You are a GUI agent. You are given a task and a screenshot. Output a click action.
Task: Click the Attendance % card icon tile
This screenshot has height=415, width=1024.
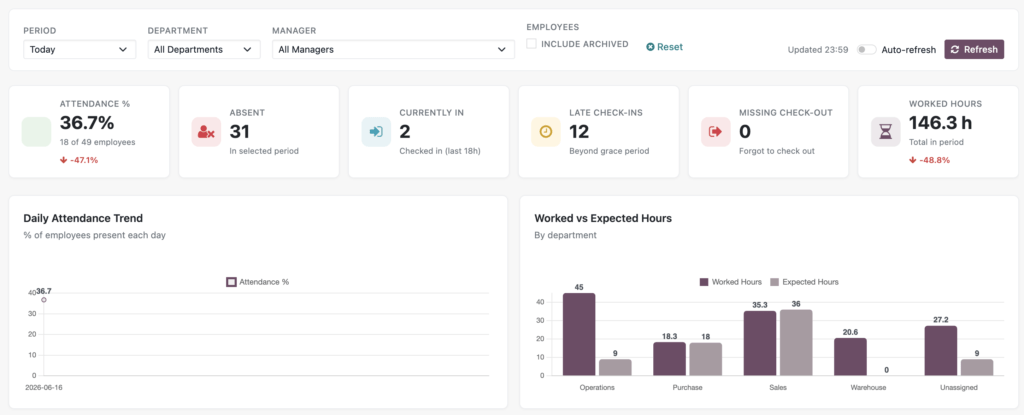coord(37,132)
